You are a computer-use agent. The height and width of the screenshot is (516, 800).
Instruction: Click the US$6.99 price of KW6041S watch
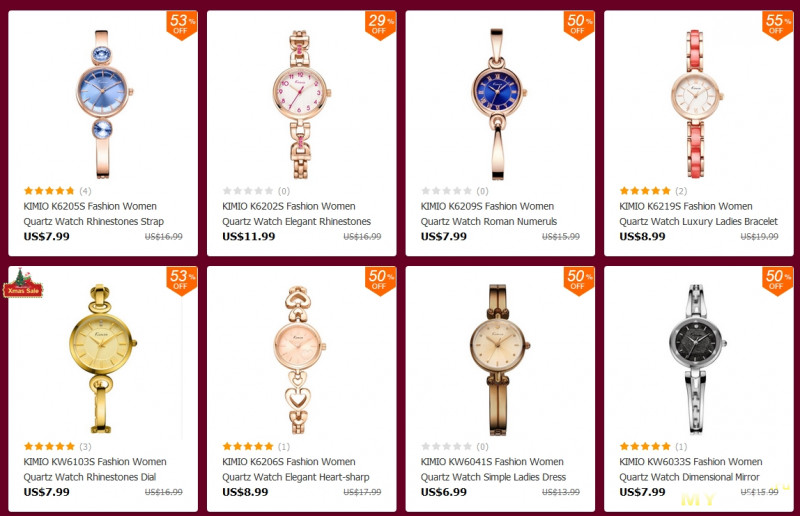coord(443,492)
